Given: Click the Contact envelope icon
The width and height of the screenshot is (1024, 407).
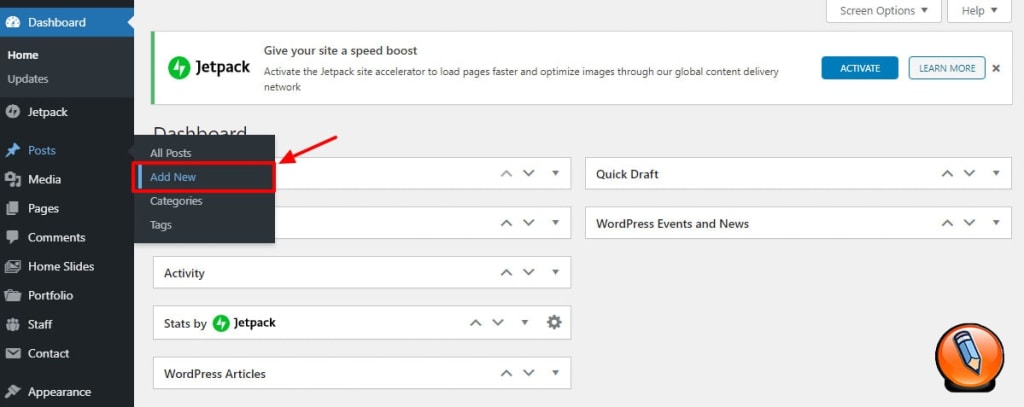Looking at the screenshot, I should [12, 353].
